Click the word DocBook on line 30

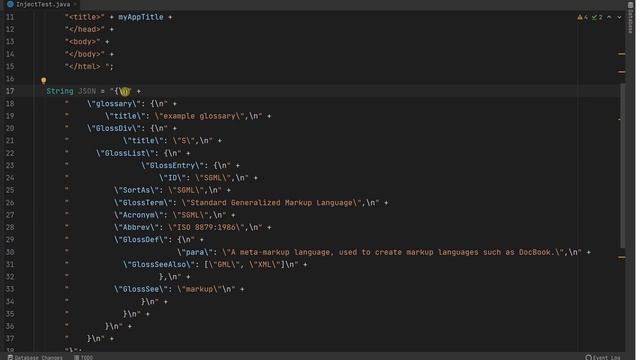click(x=535, y=252)
